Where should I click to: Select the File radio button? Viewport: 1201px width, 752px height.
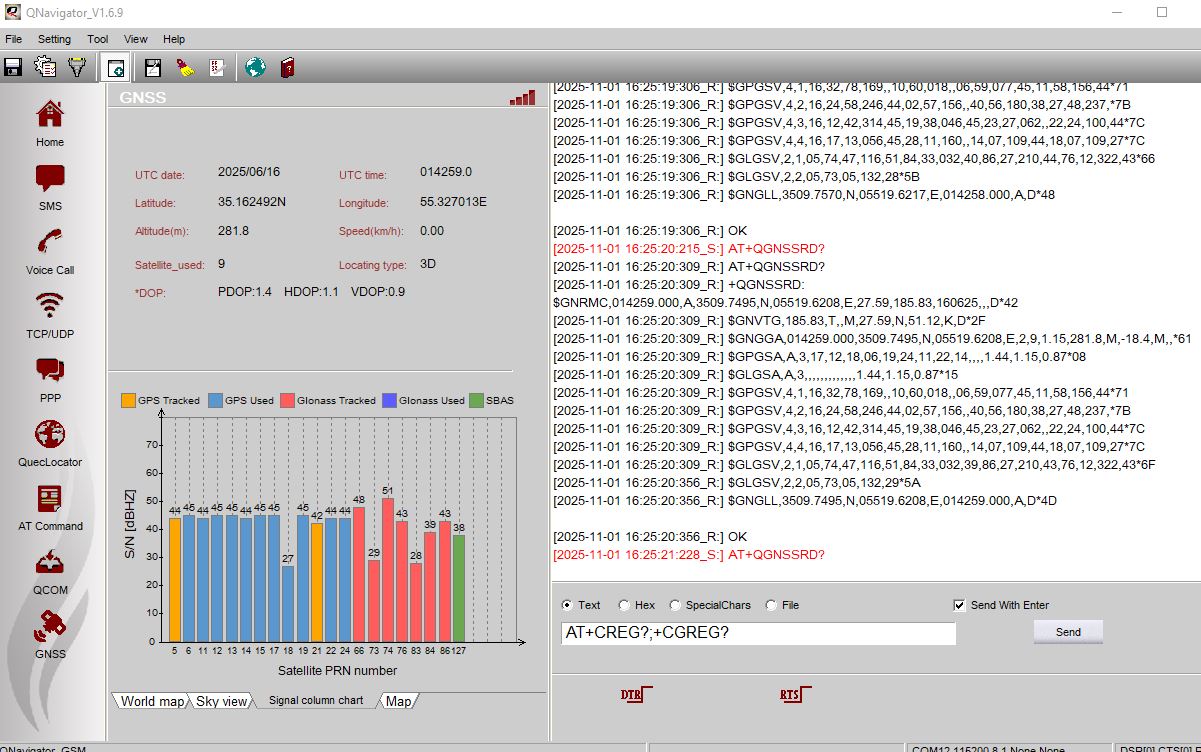(x=771, y=605)
